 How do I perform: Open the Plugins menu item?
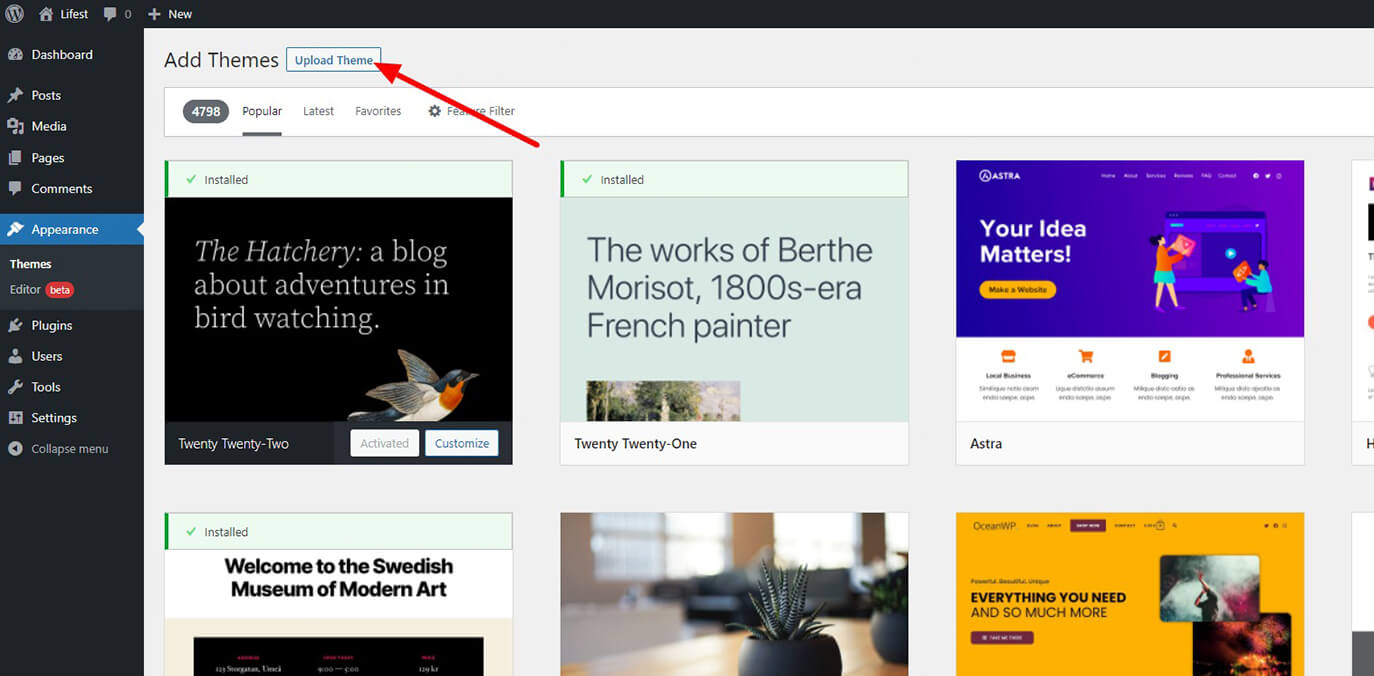tap(72, 326)
